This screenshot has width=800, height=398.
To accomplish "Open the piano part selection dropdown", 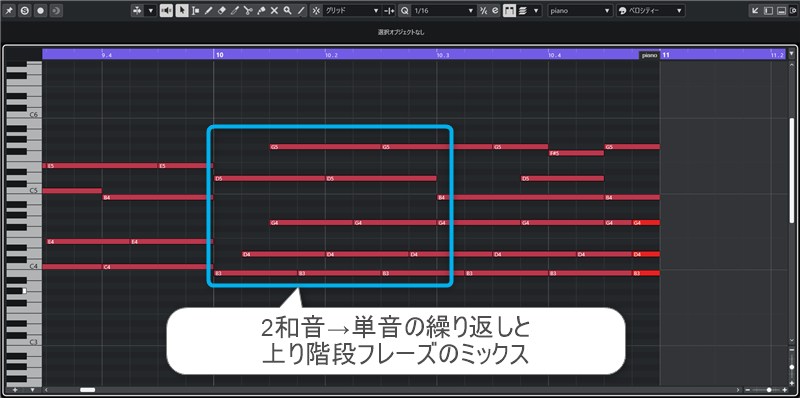I will [x=580, y=11].
